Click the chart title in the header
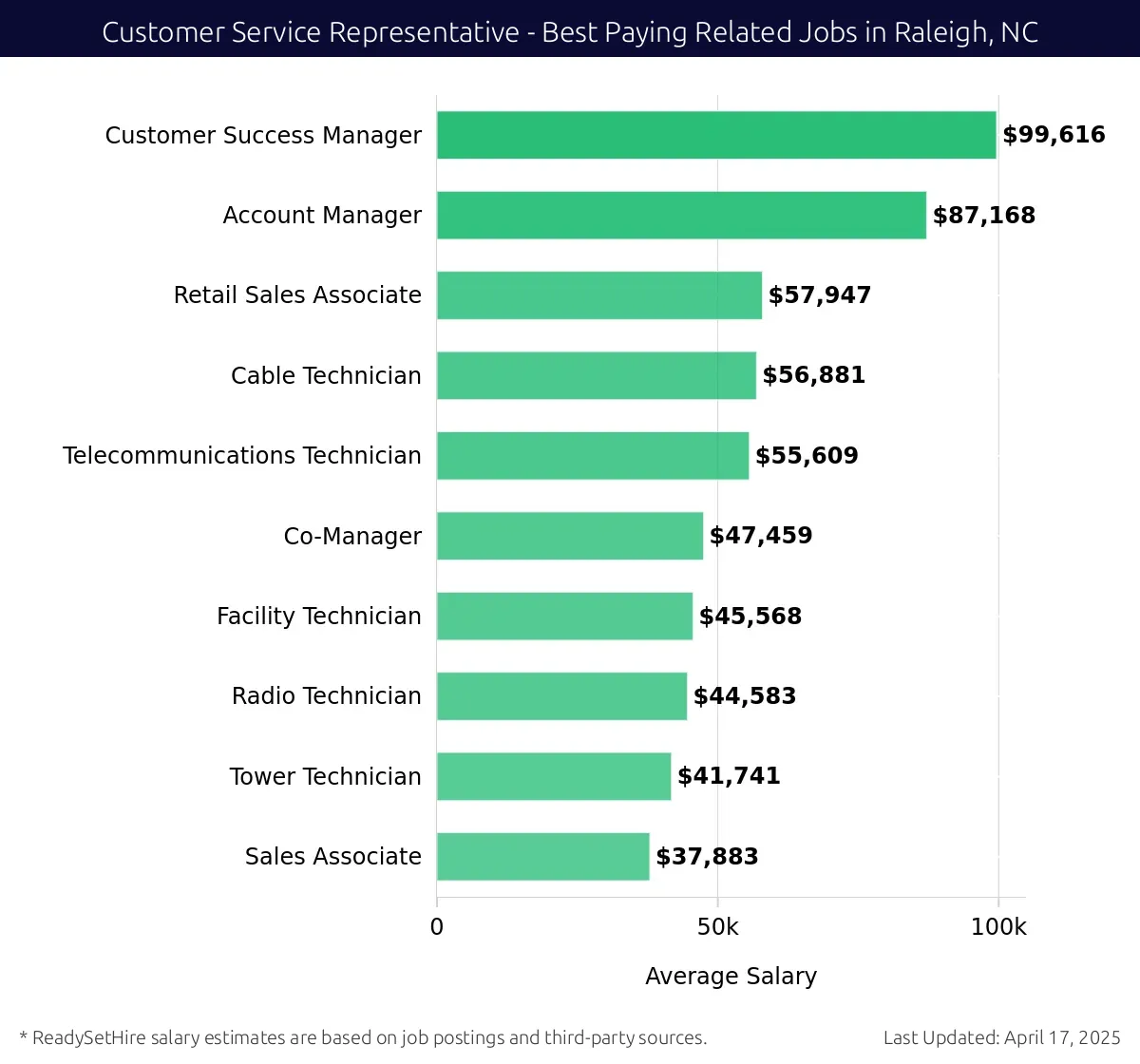1140x1064 pixels. [x=570, y=32]
